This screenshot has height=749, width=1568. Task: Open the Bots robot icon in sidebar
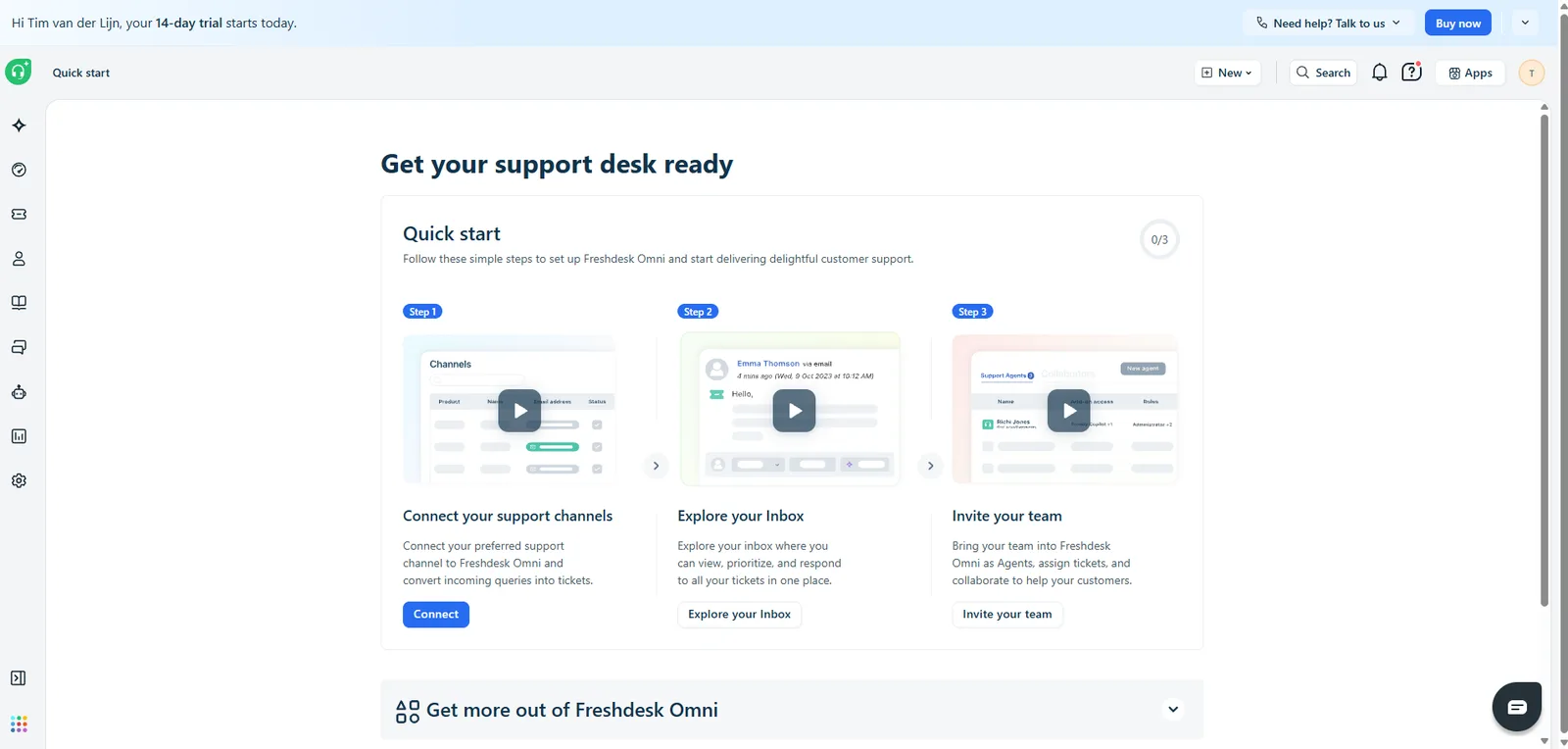coord(19,392)
